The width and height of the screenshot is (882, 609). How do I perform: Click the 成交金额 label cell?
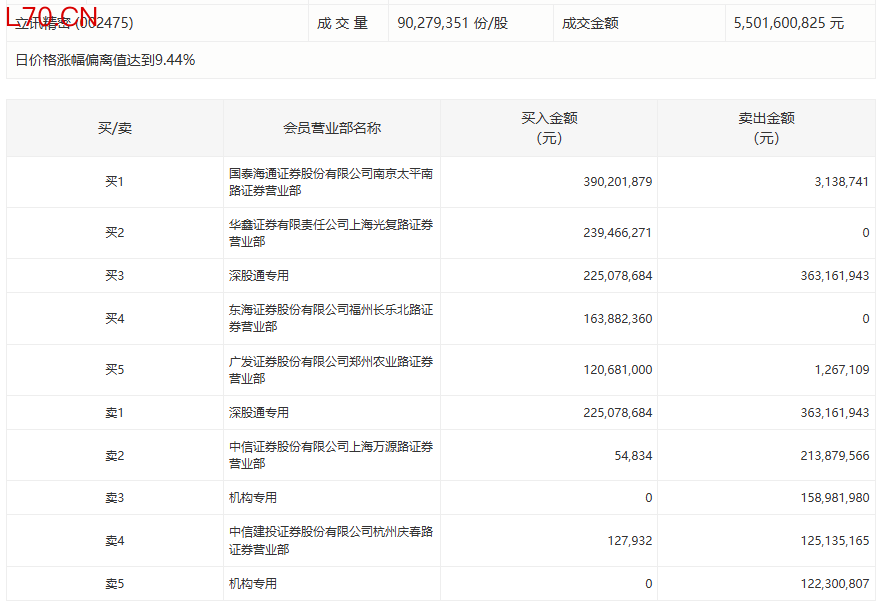coord(590,23)
